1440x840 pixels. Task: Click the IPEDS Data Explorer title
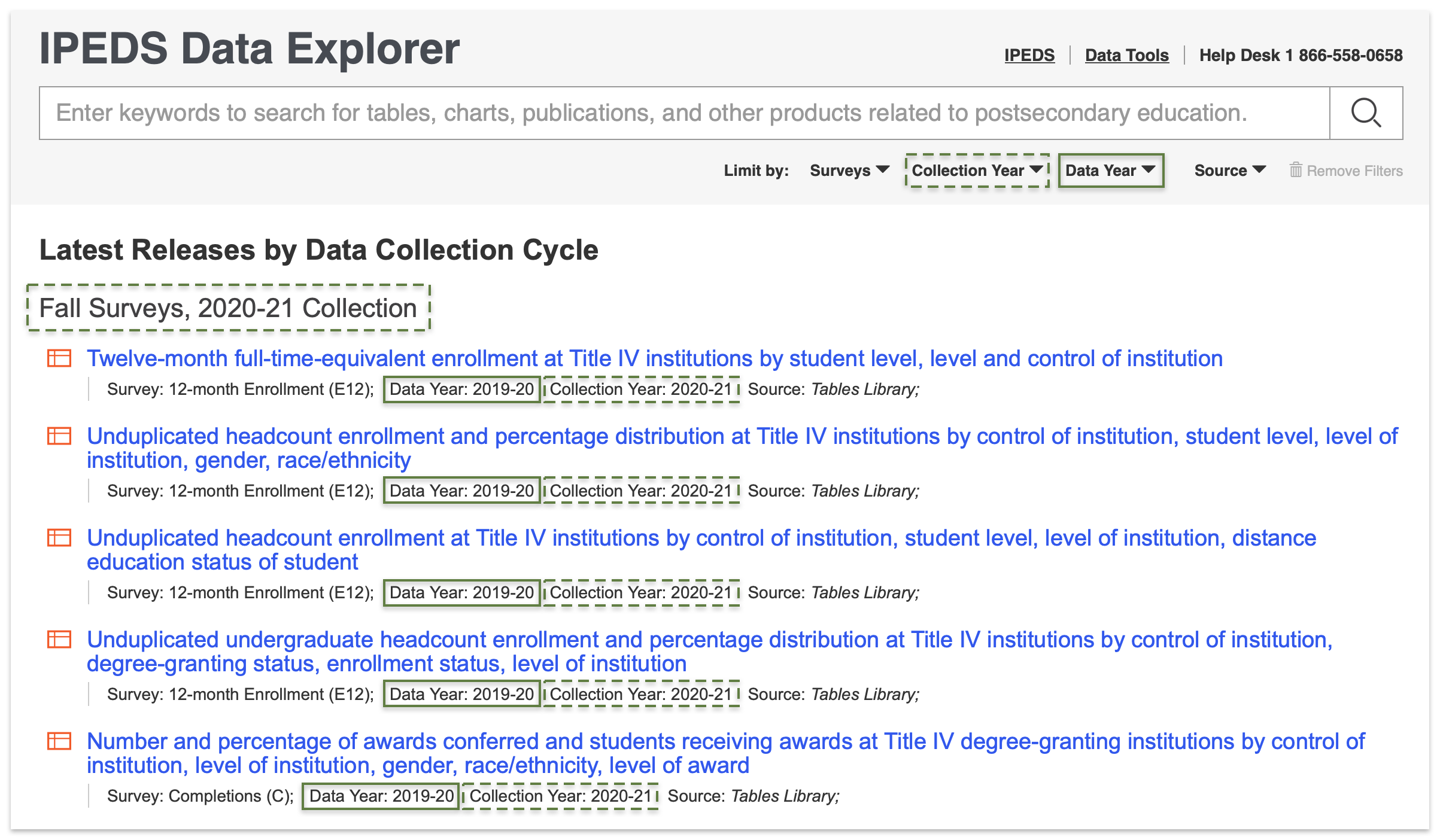(249, 48)
